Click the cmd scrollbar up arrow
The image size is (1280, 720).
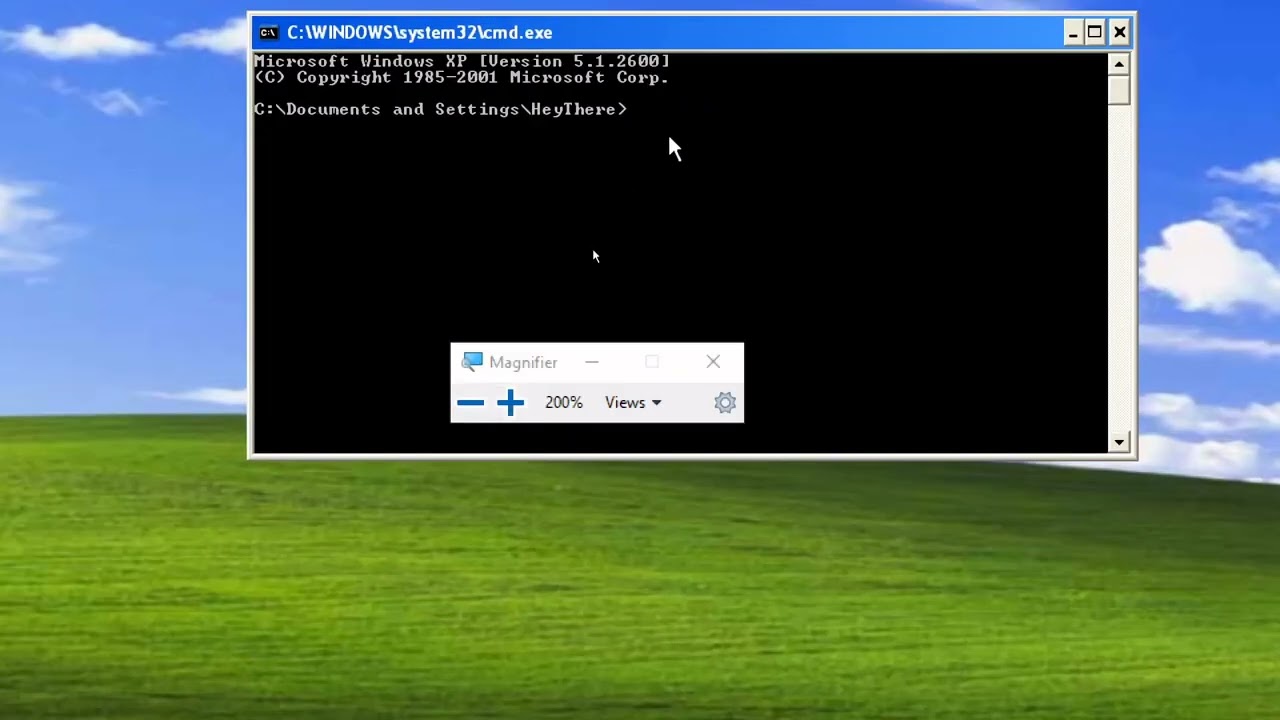[1119, 64]
